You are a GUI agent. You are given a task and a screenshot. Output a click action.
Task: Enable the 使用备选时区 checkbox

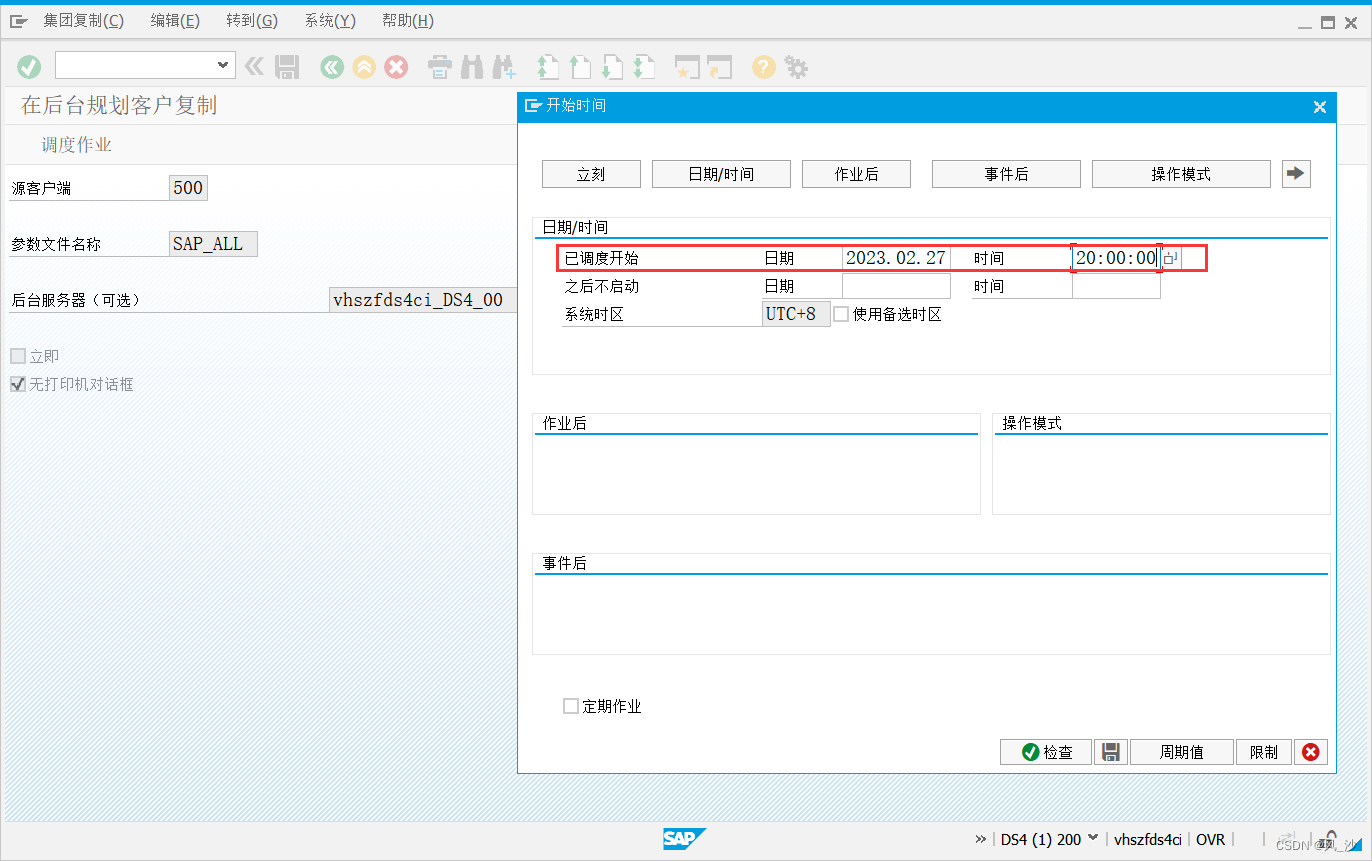[841, 314]
